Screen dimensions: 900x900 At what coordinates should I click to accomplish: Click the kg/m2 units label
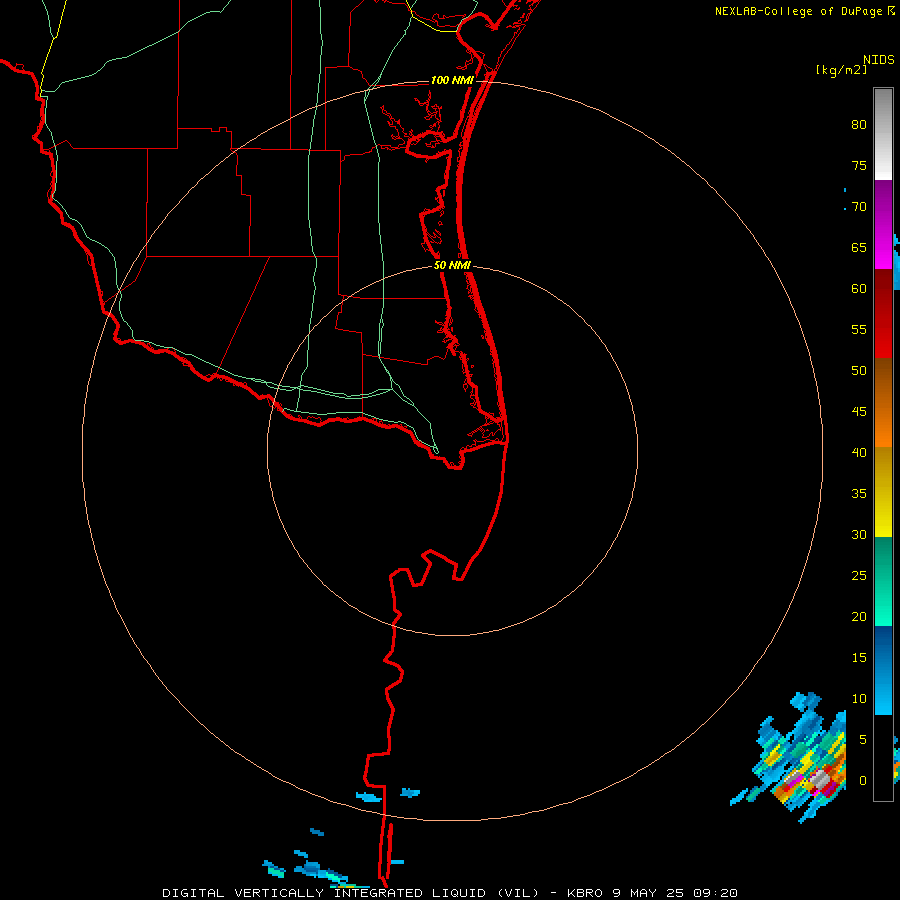pos(841,70)
